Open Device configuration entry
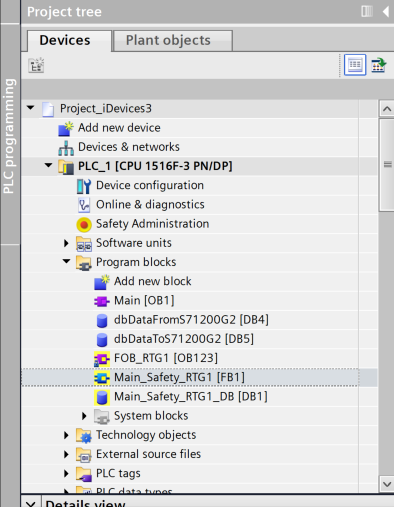394x507 pixels. click(x=150, y=185)
